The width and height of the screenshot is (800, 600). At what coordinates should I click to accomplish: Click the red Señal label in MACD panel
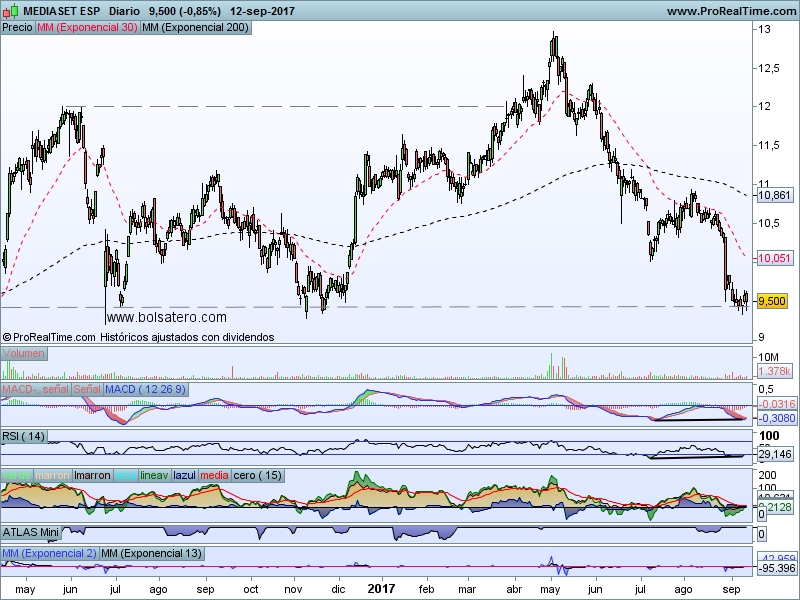(x=87, y=388)
